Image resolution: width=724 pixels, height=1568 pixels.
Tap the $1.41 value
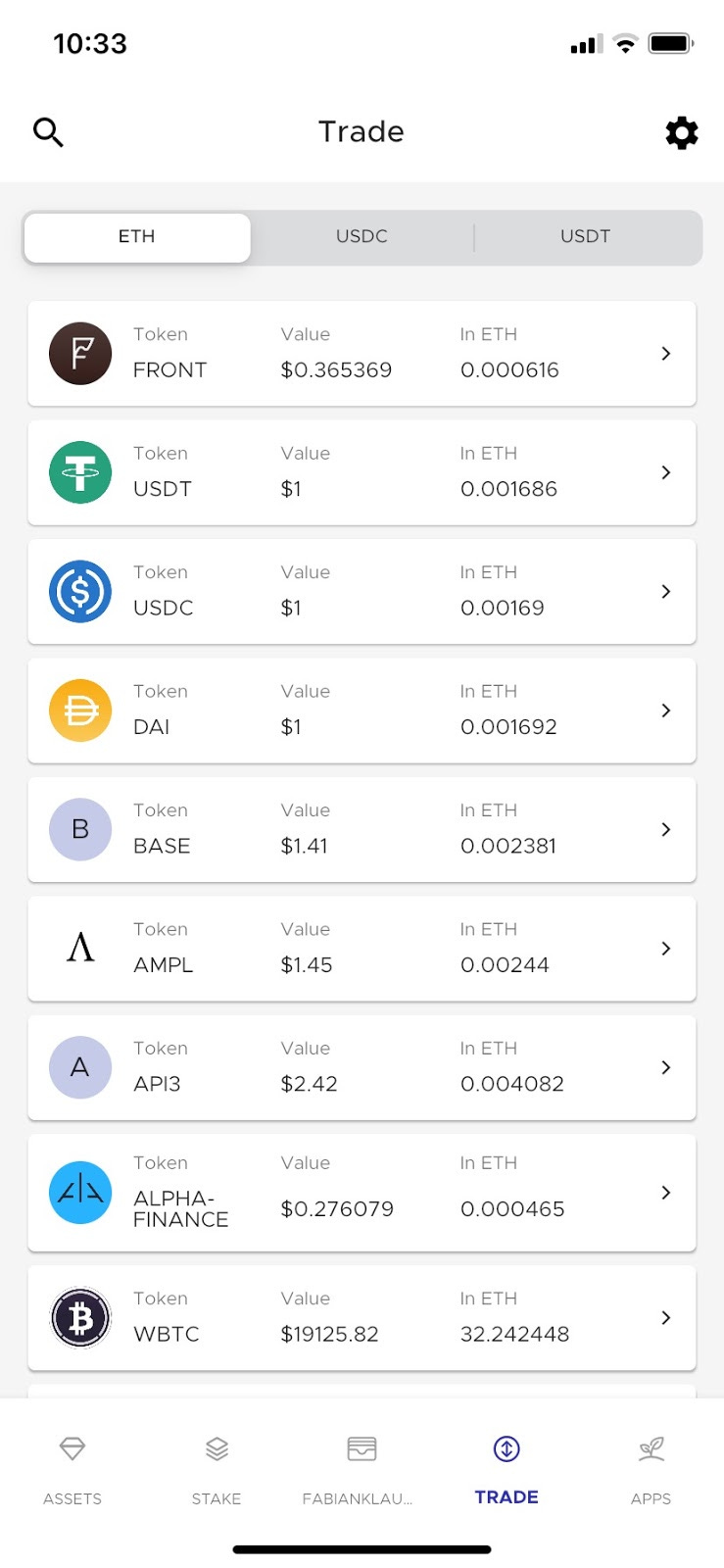pos(304,846)
